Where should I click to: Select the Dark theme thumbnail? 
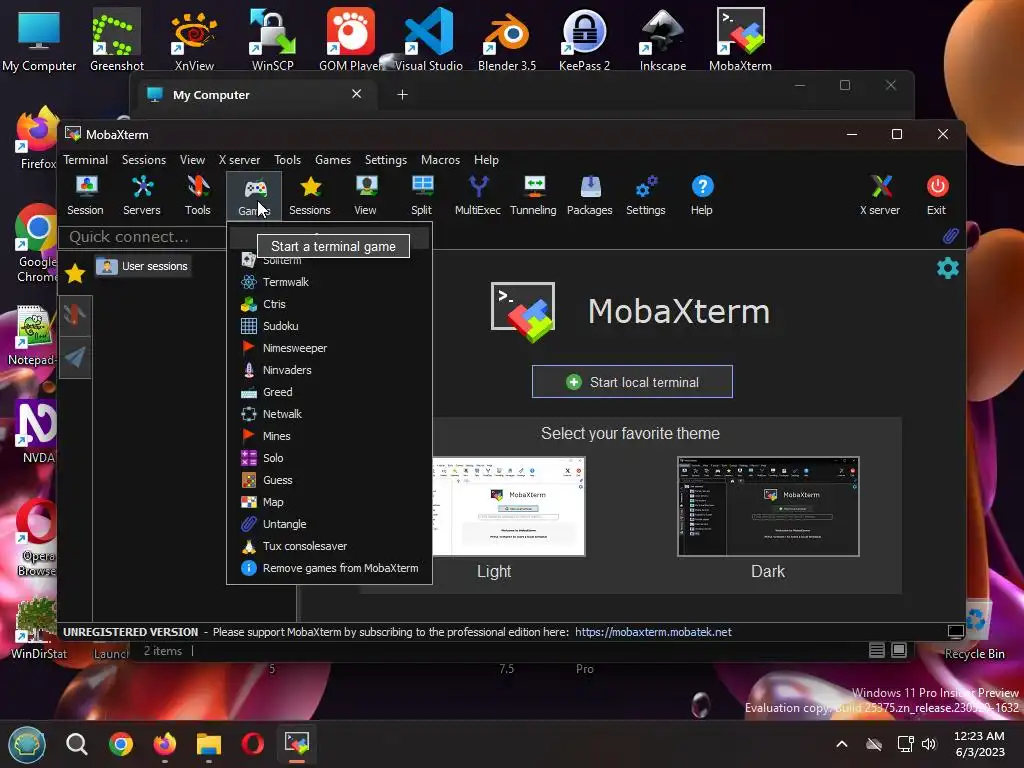(x=768, y=507)
